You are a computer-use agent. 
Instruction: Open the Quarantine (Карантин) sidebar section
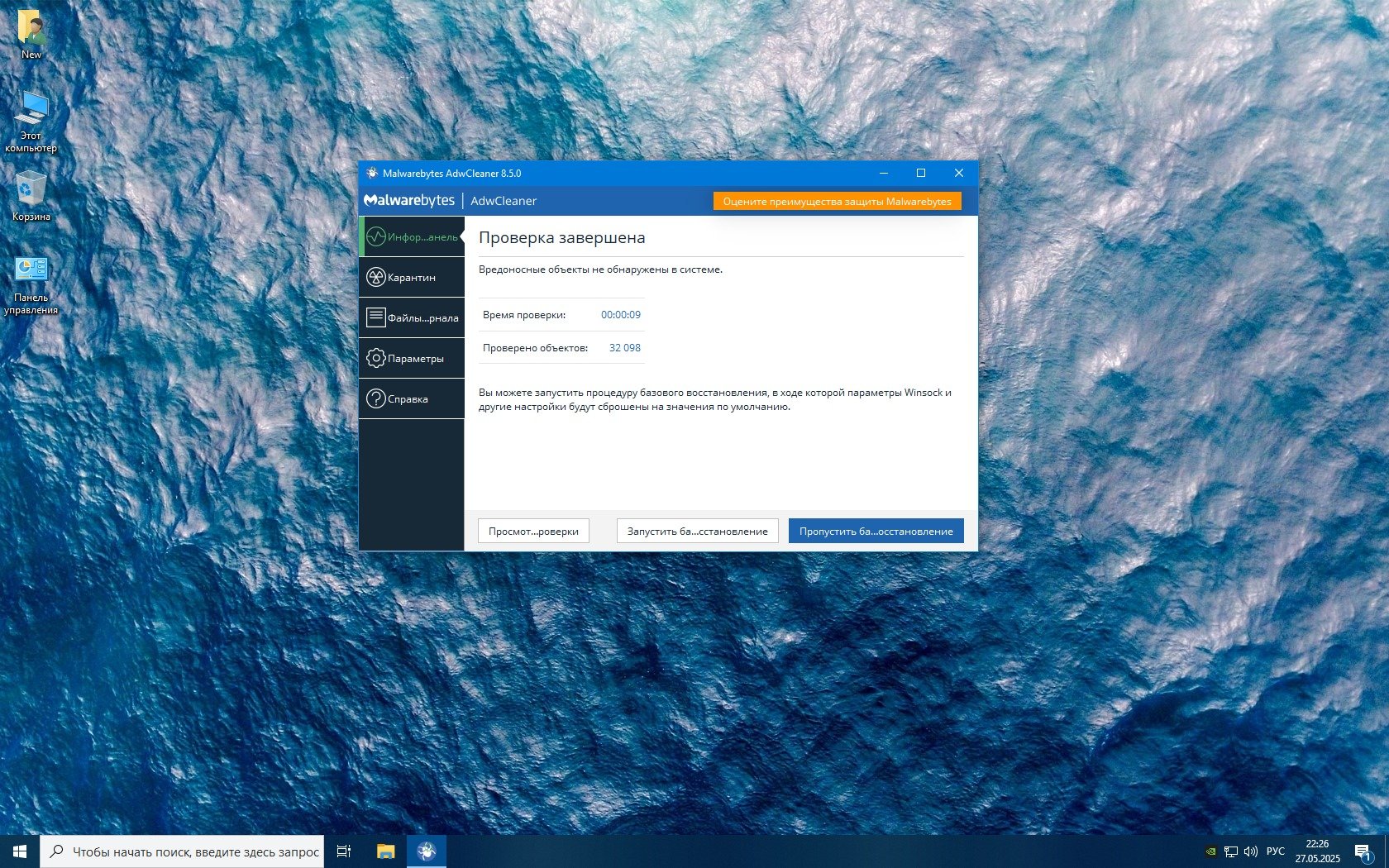pos(411,277)
